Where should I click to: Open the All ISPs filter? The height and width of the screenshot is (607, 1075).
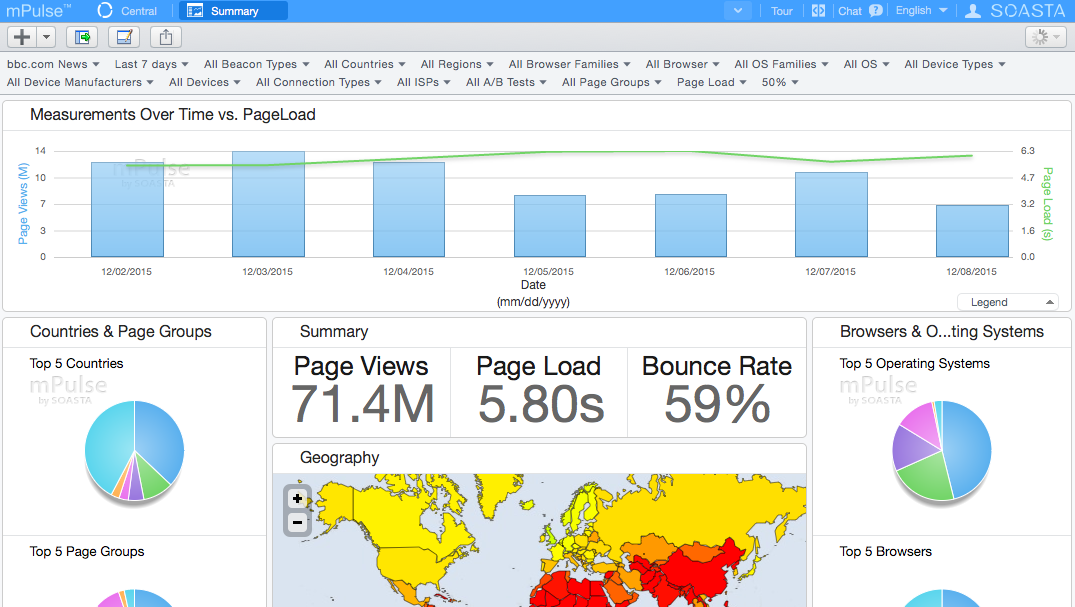pyautogui.click(x=424, y=82)
